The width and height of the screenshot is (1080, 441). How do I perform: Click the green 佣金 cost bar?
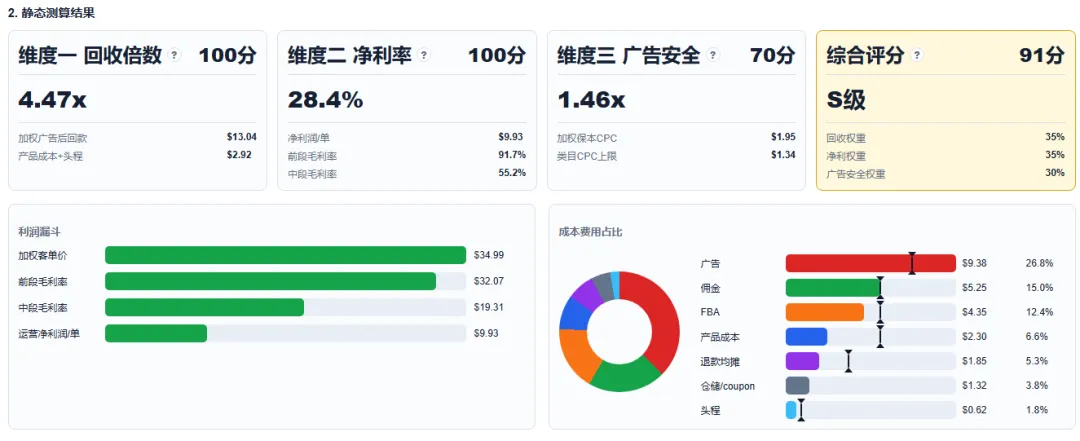(833, 287)
